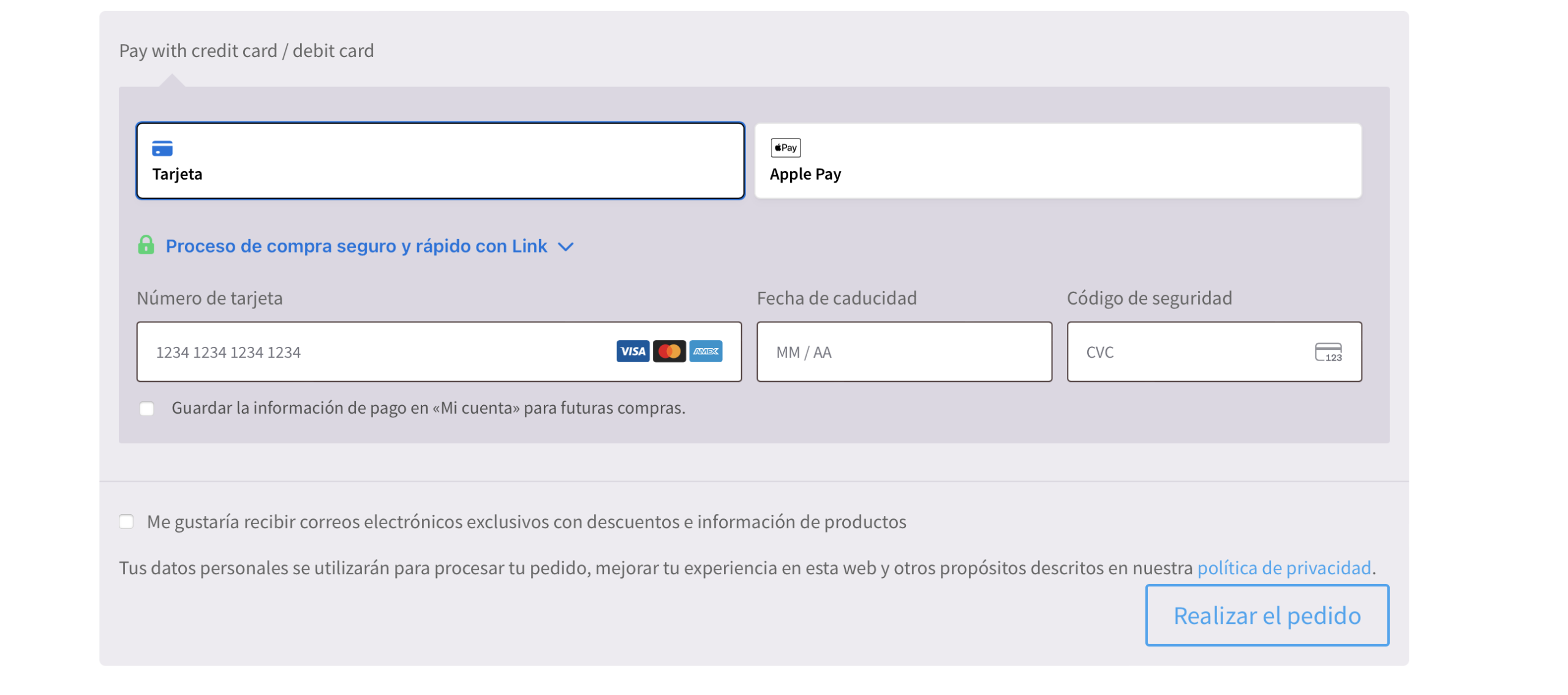
Task: Switch to the Apple Pay tab
Action: pyautogui.click(x=1057, y=161)
